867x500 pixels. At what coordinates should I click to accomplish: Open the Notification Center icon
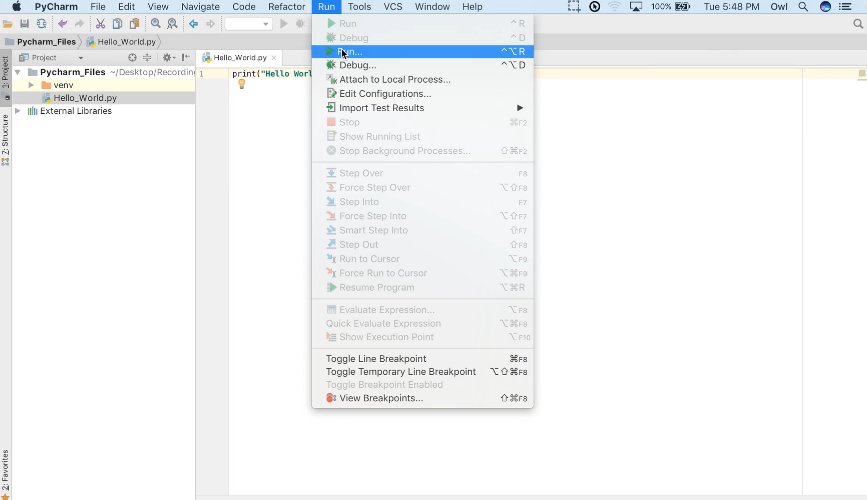[x=845, y=7]
